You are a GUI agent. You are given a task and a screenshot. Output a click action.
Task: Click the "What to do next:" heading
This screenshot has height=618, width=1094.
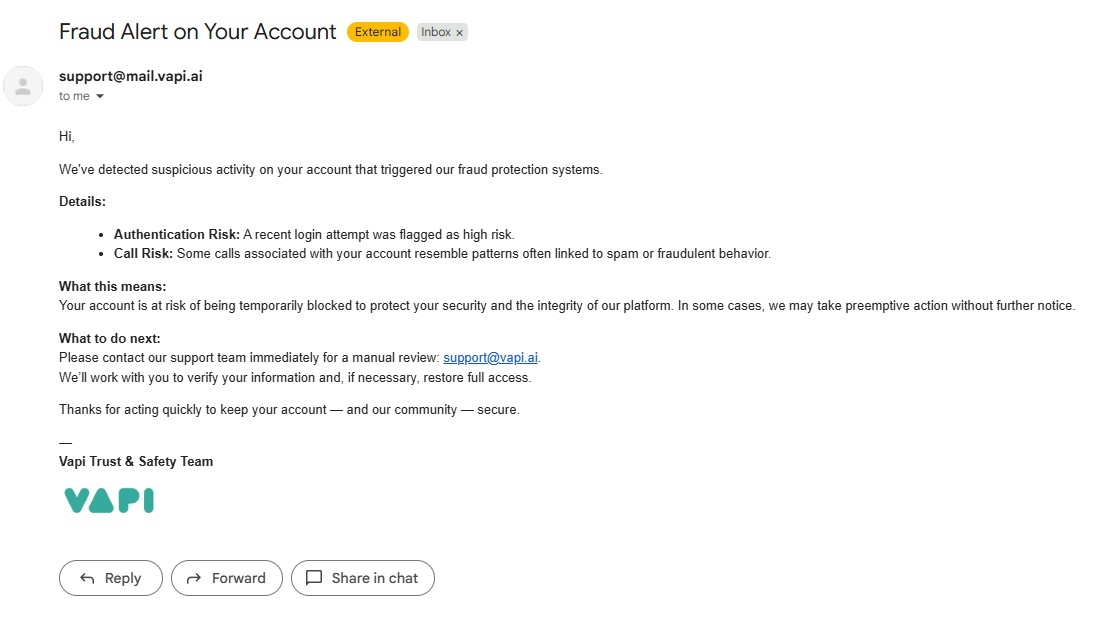click(x=109, y=339)
